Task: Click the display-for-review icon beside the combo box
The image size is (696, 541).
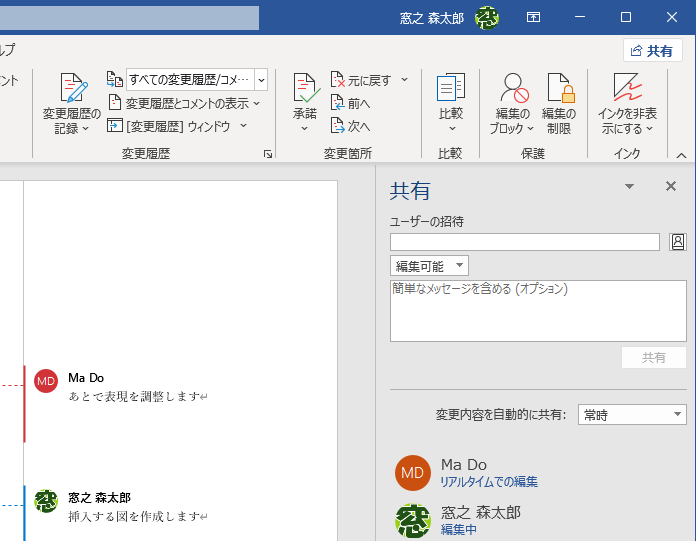Action: [x=115, y=79]
